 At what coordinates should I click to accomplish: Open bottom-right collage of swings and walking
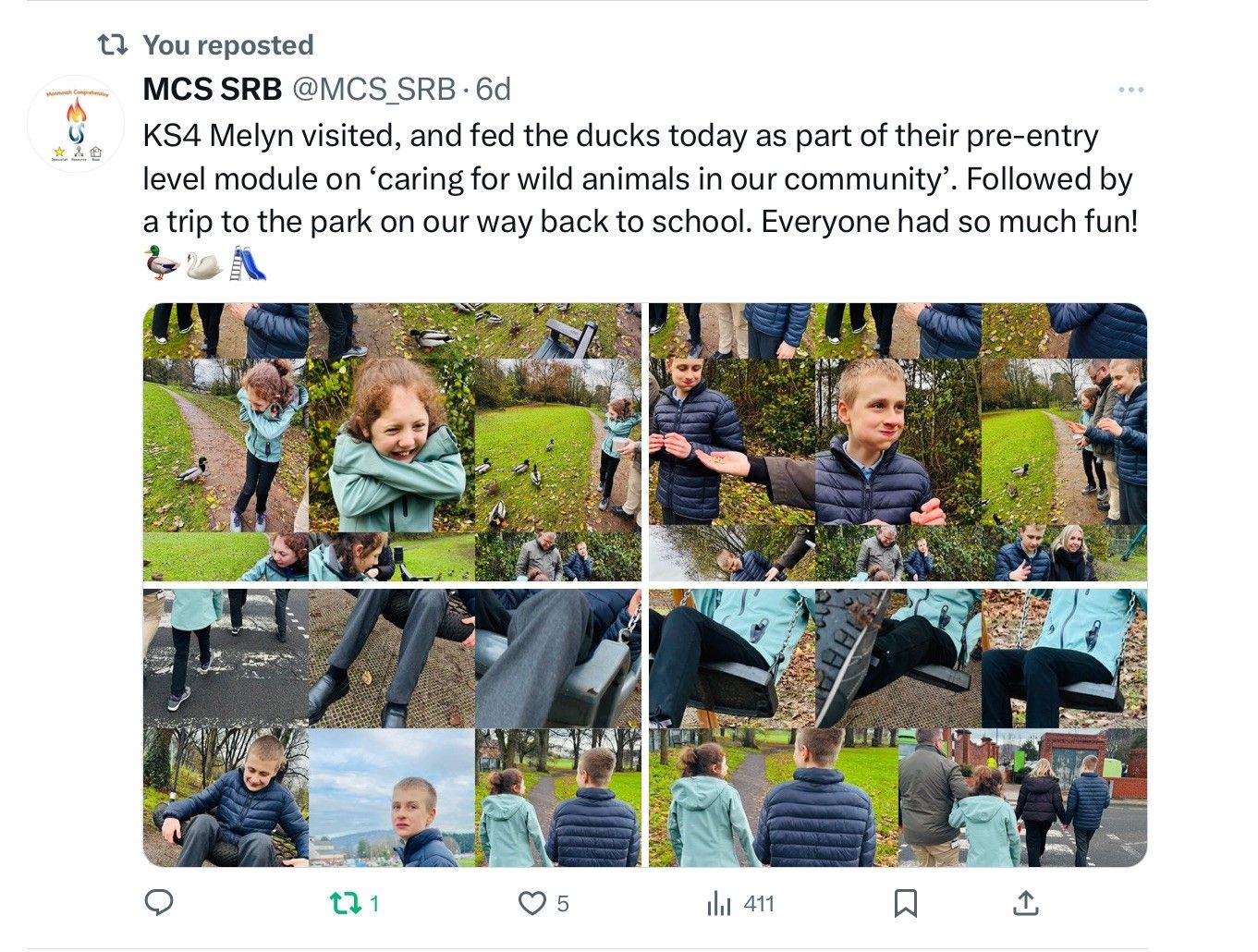point(898,728)
